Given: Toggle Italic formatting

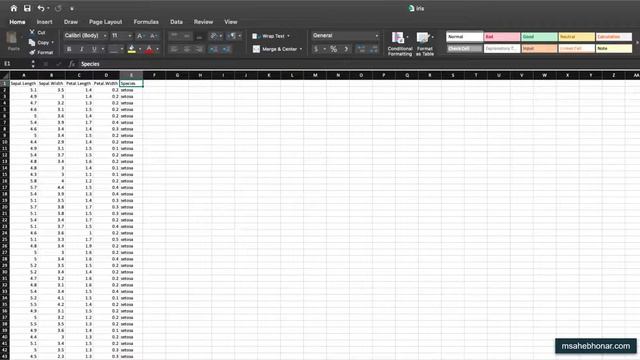Looking at the screenshot, I should pyautogui.click(x=82, y=49).
